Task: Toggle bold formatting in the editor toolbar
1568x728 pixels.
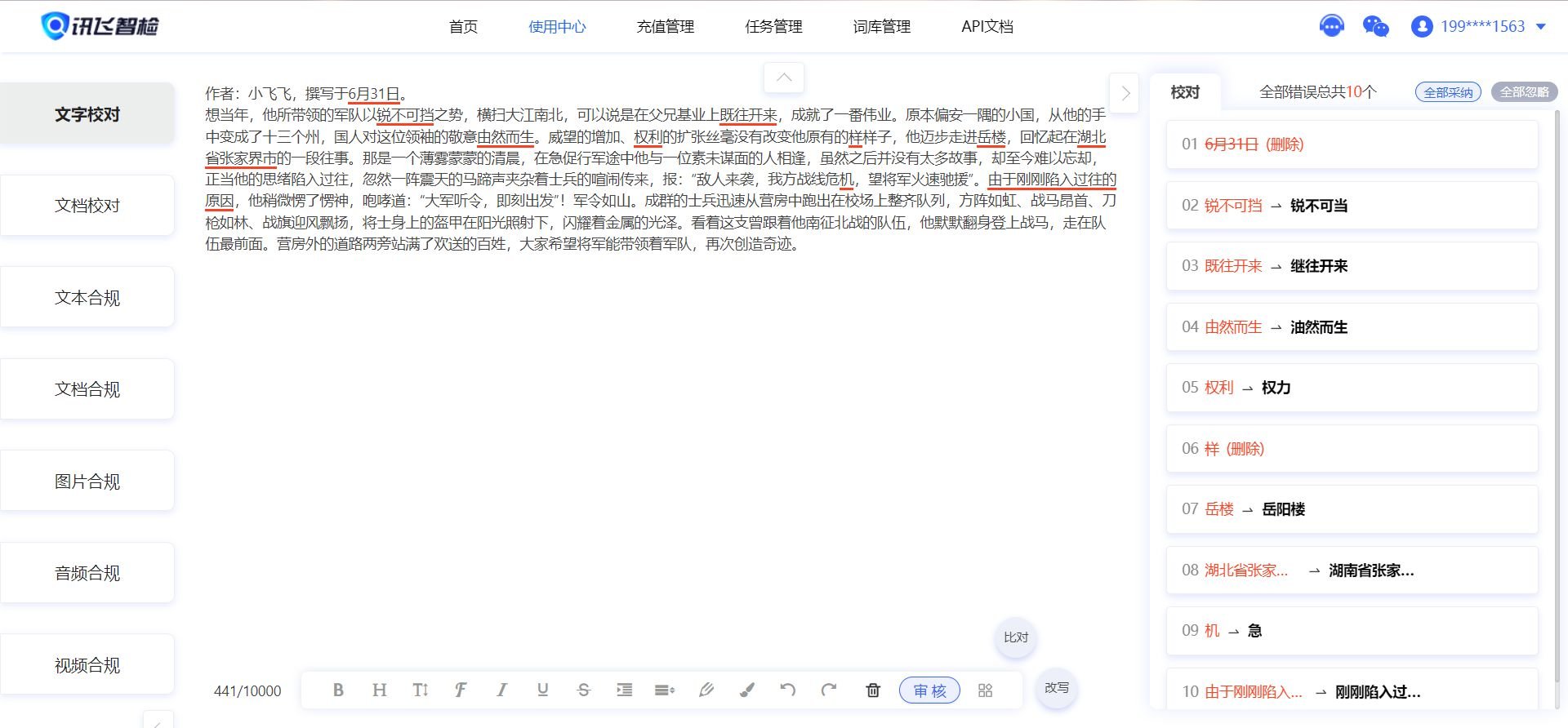Action: tap(338, 690)
